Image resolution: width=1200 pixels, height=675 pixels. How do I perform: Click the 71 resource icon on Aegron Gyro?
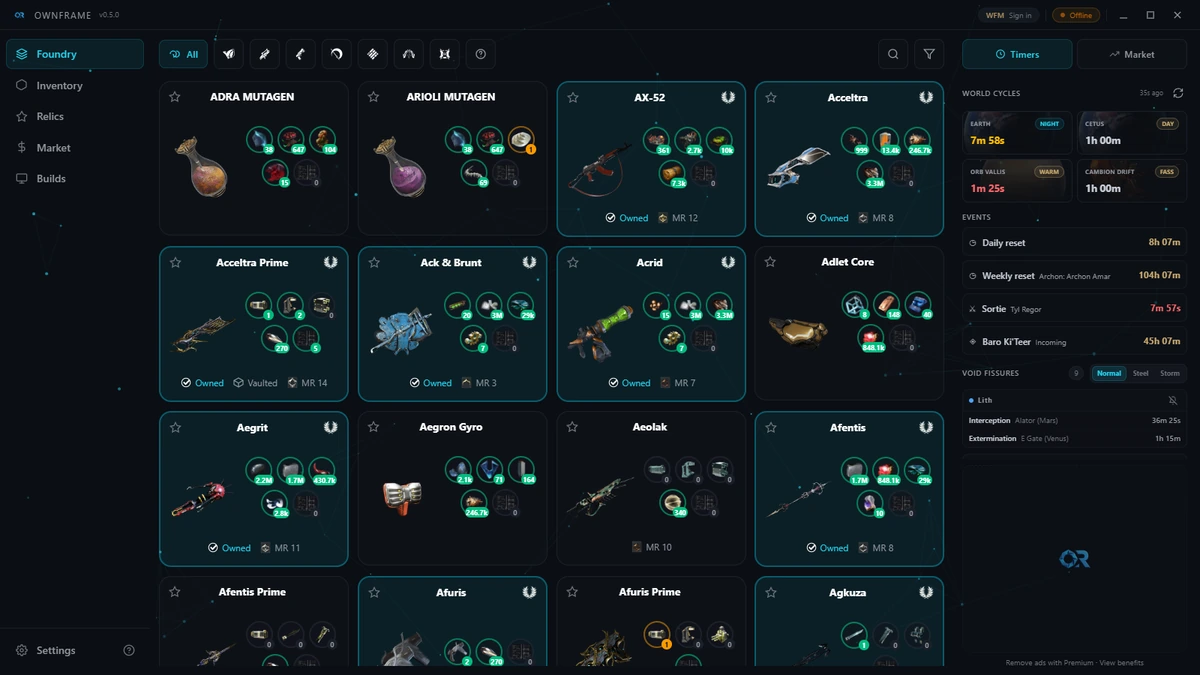coord(490,470)
